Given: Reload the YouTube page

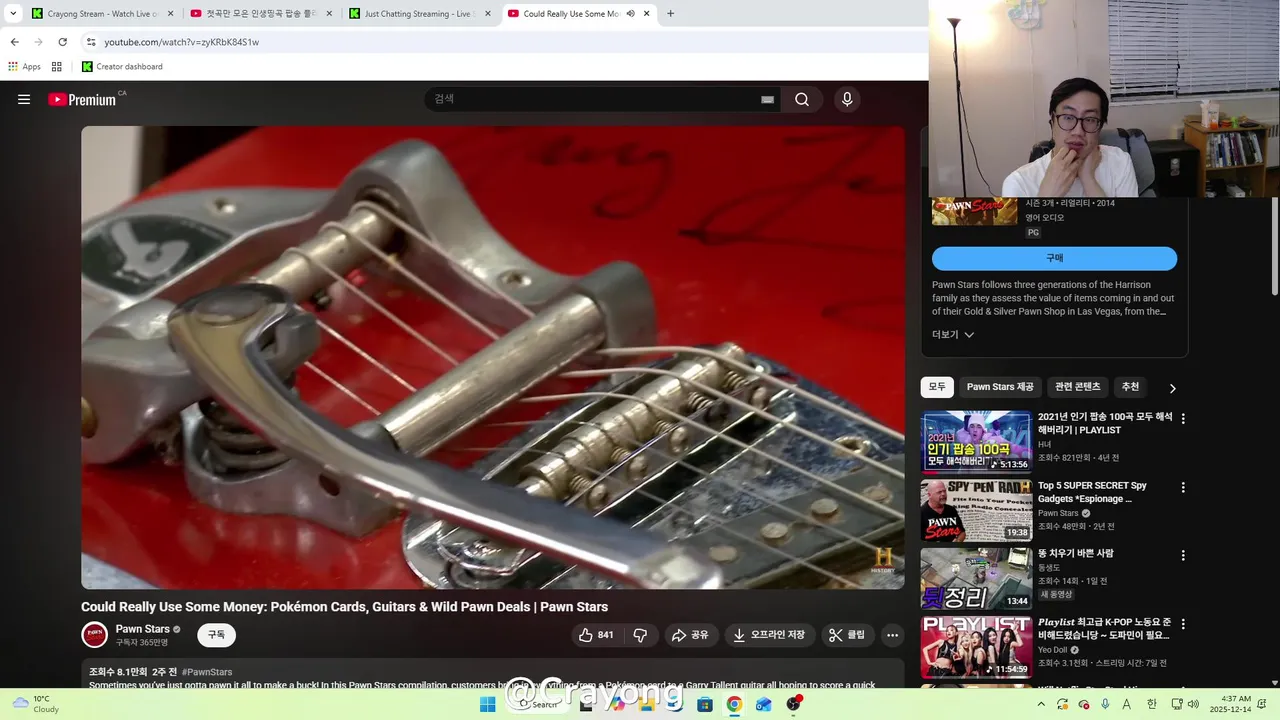Looking at the screenshot, I should click(62, 42).
